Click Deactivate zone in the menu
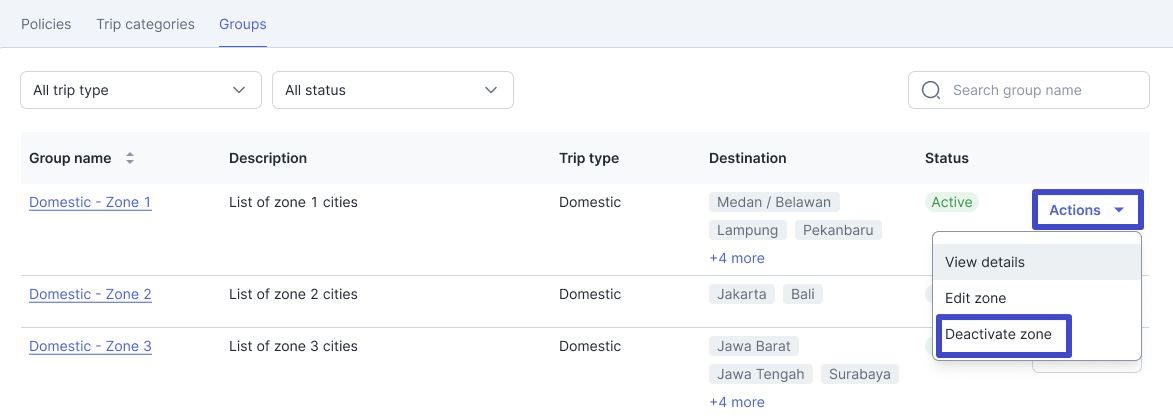1173x419 pixels. [999, 334]
